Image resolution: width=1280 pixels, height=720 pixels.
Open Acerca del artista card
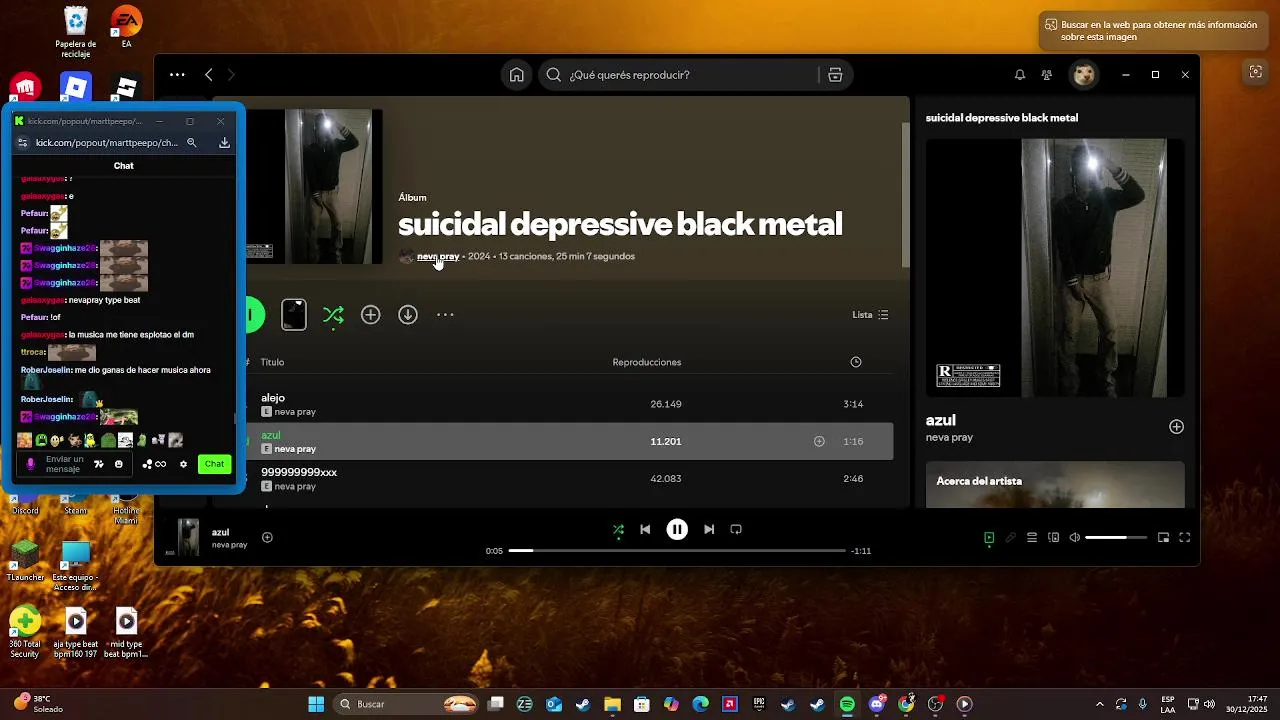click(1055, 485)
